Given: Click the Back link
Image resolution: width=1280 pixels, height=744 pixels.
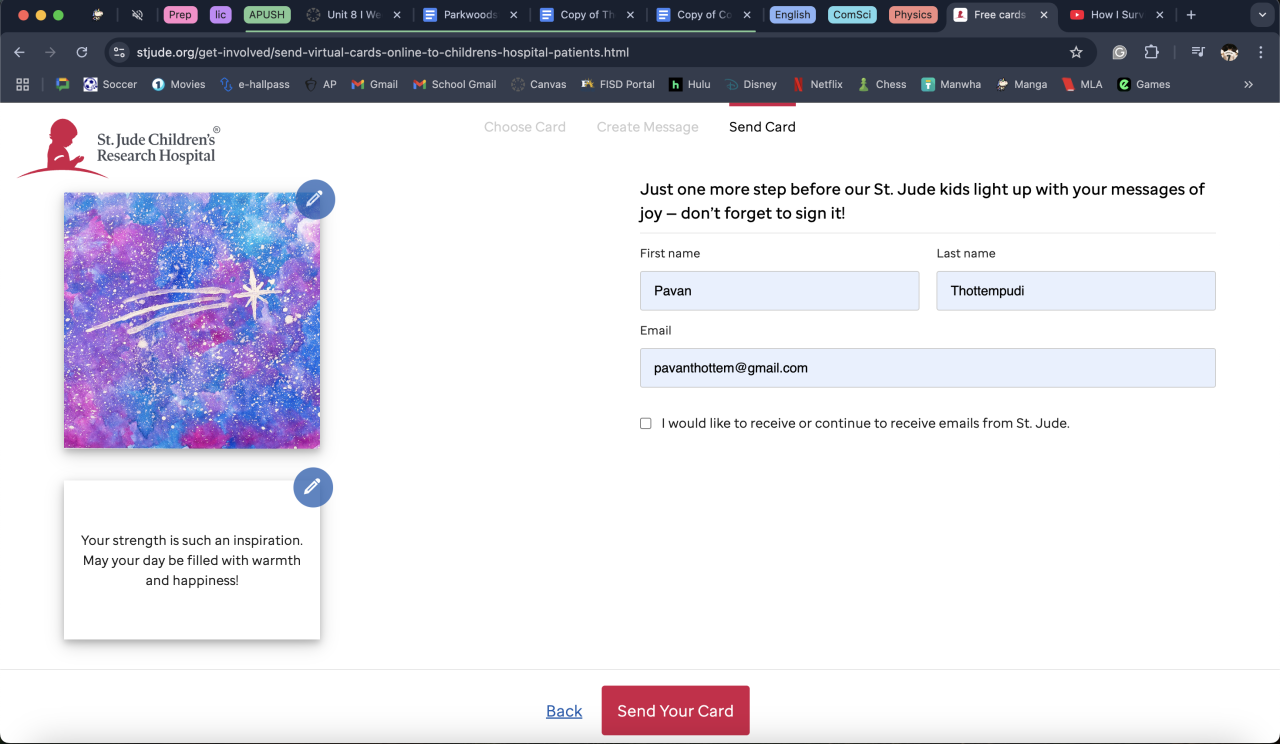Looking at the screenshot, I should pos(564,711).
